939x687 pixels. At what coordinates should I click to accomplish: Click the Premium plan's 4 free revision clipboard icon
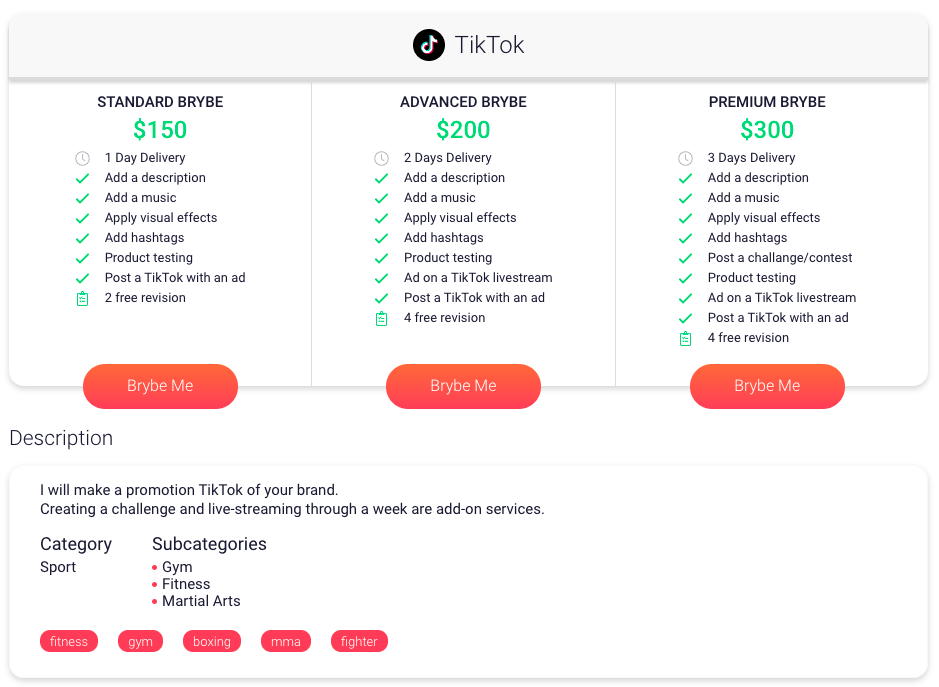(x=685, y=338)
